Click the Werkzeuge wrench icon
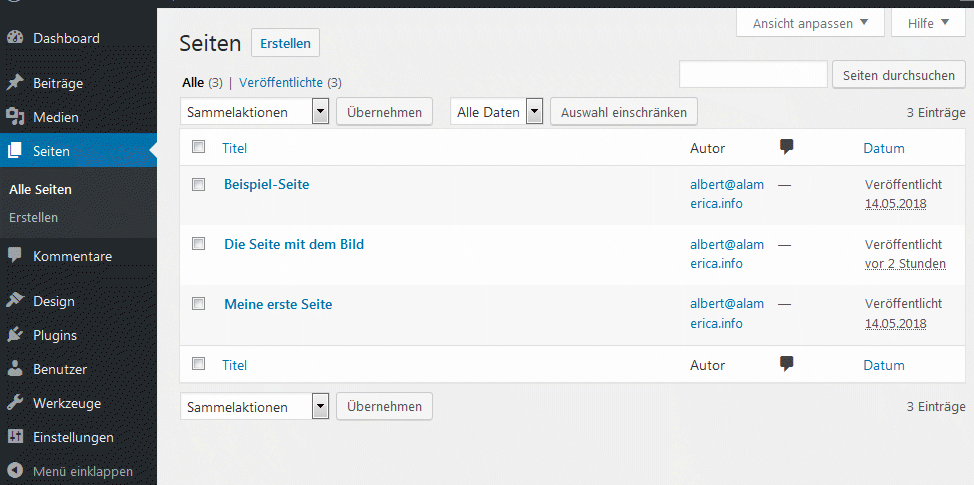 15,403
